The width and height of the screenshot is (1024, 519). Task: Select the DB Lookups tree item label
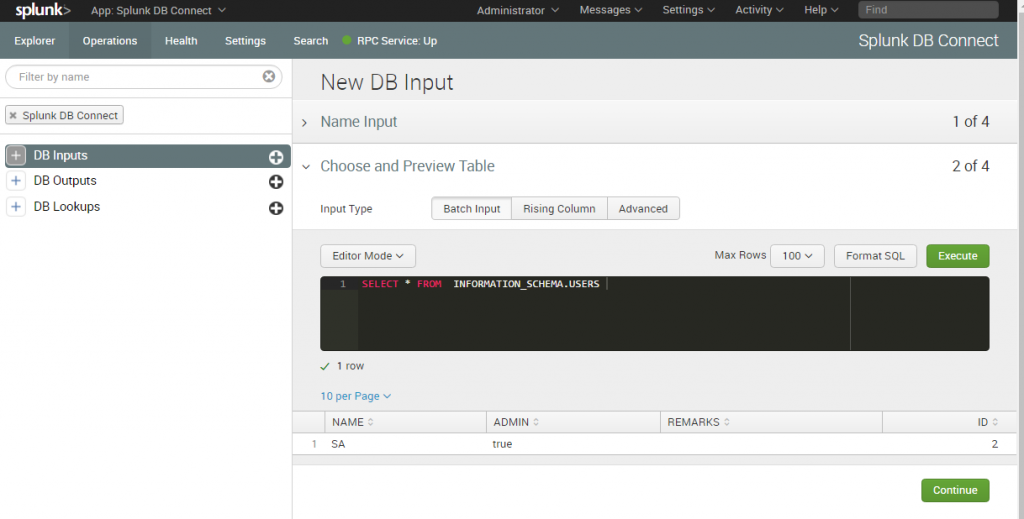(x=67, y=207)
